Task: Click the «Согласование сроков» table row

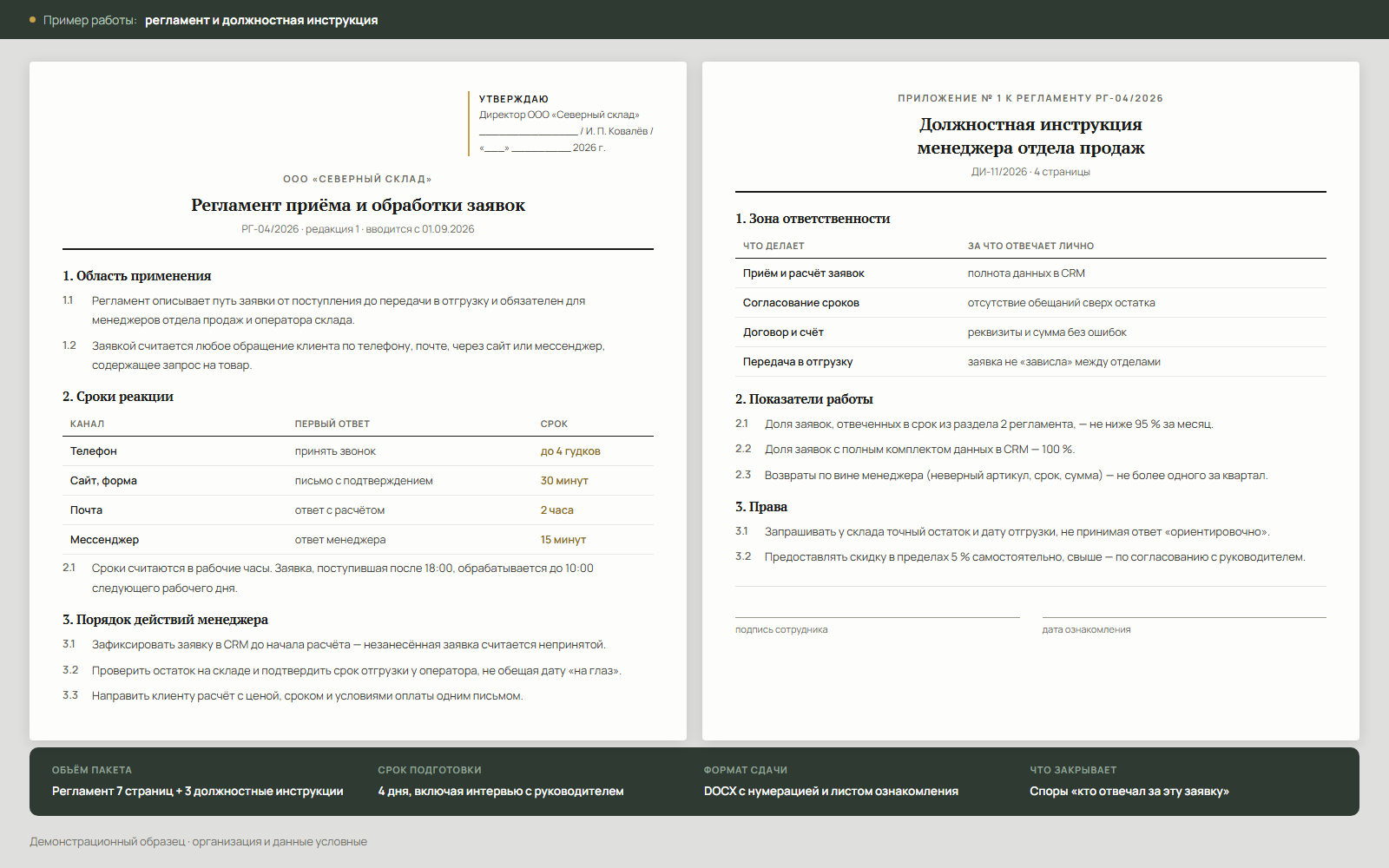Action: click(x=1030, y=303)
